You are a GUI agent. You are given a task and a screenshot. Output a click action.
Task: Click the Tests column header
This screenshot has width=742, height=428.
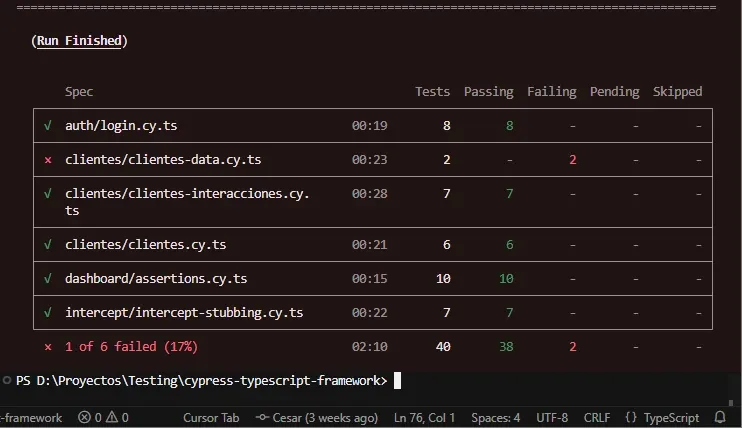coord(433,91)
